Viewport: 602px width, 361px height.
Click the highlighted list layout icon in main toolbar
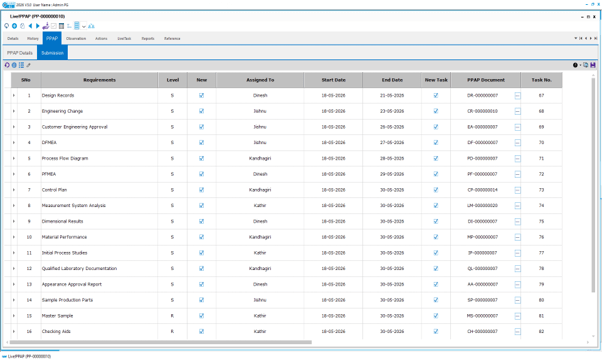77,26
